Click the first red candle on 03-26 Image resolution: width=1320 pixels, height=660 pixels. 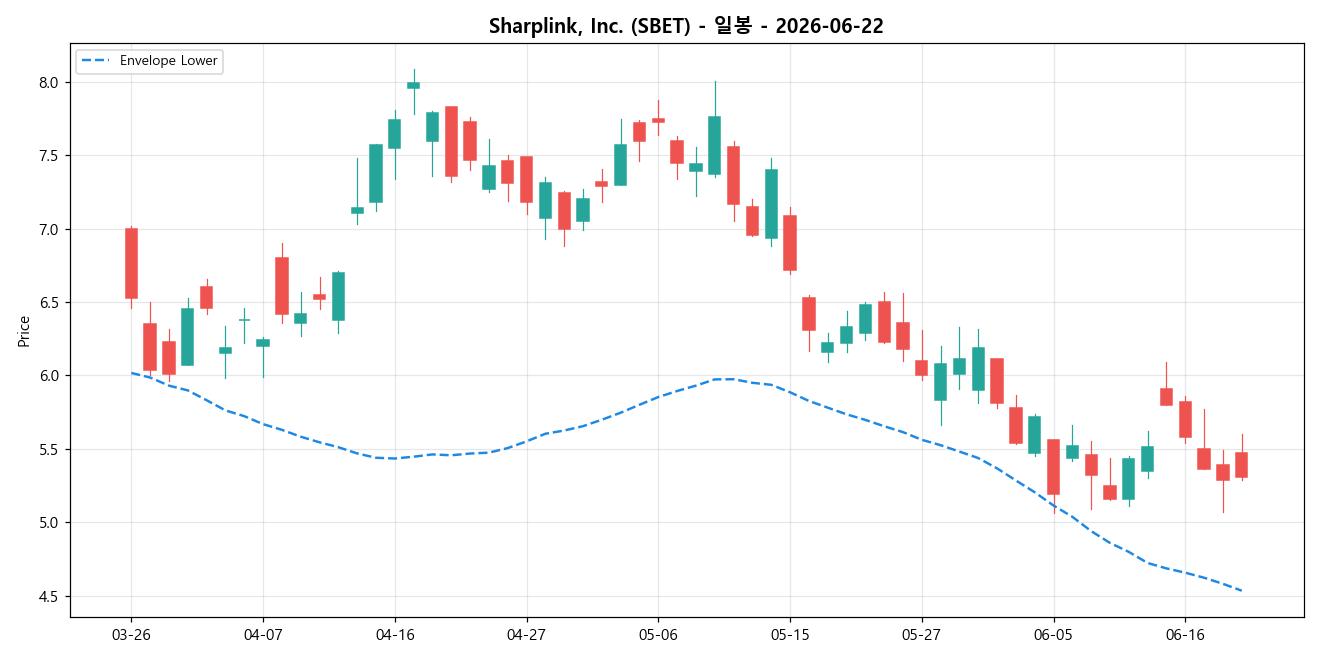tap(131, 263)
